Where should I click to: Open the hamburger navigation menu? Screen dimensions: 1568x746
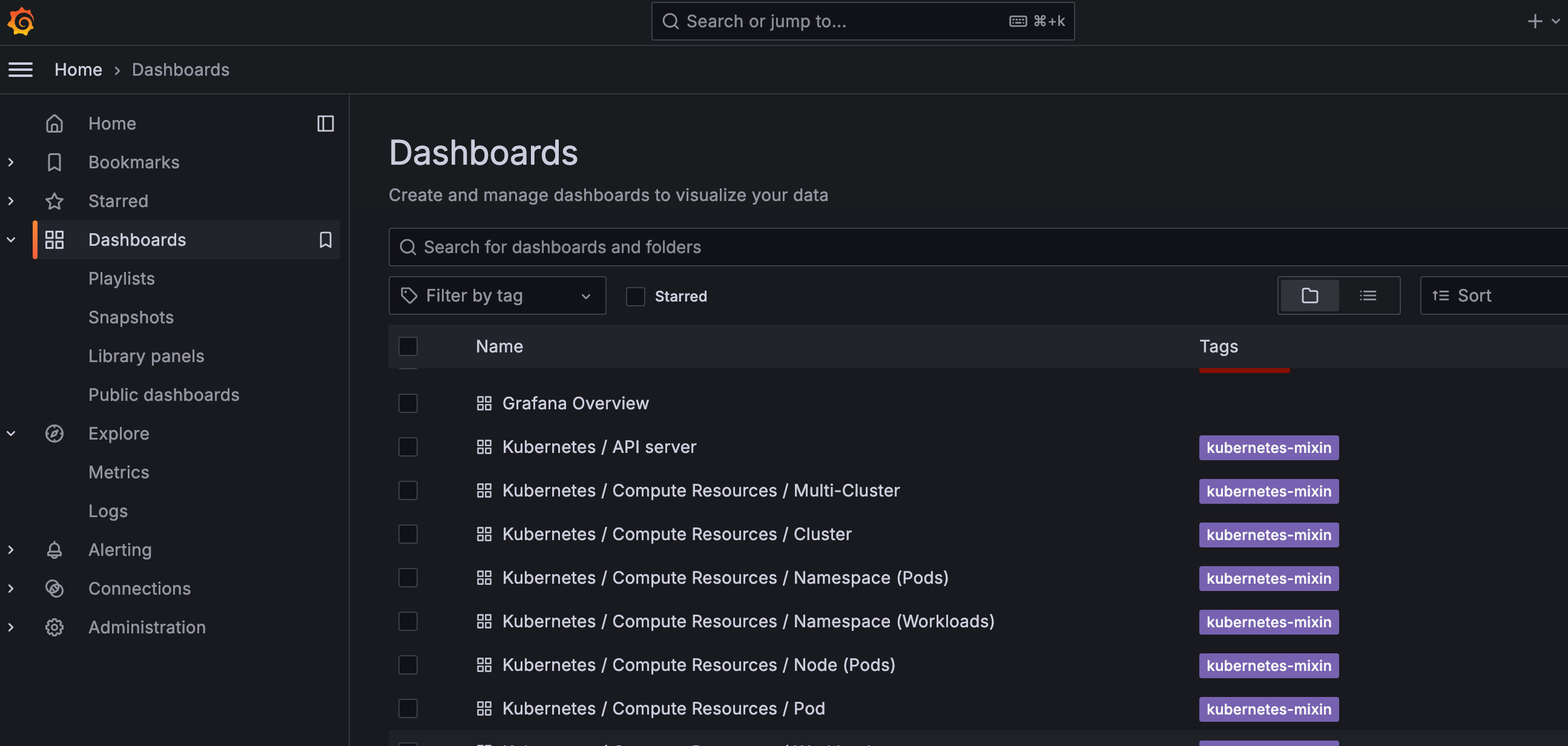coord(21,70)
